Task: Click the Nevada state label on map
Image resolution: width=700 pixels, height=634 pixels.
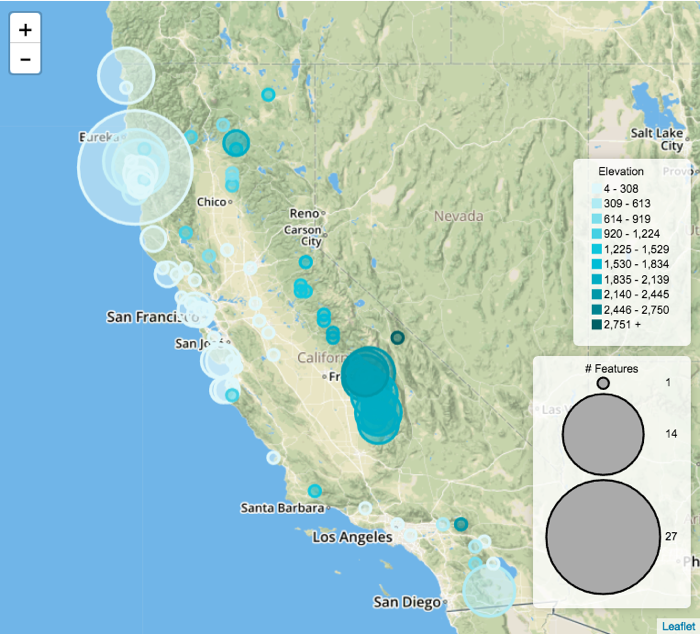Action: 458,216
